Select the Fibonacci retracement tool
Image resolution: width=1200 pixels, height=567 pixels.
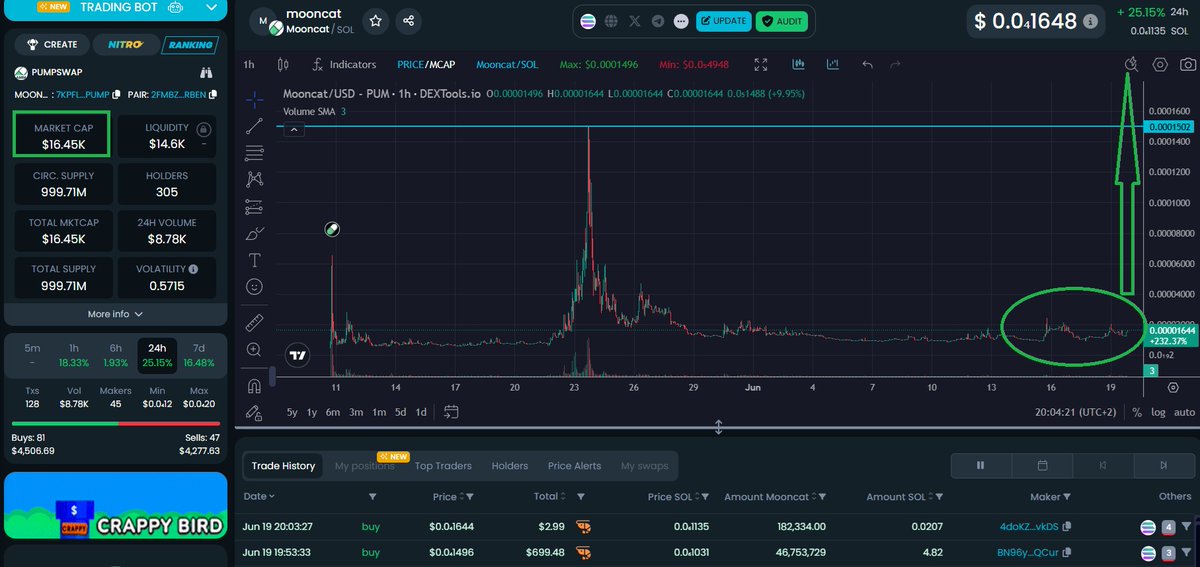coord(254,153)
